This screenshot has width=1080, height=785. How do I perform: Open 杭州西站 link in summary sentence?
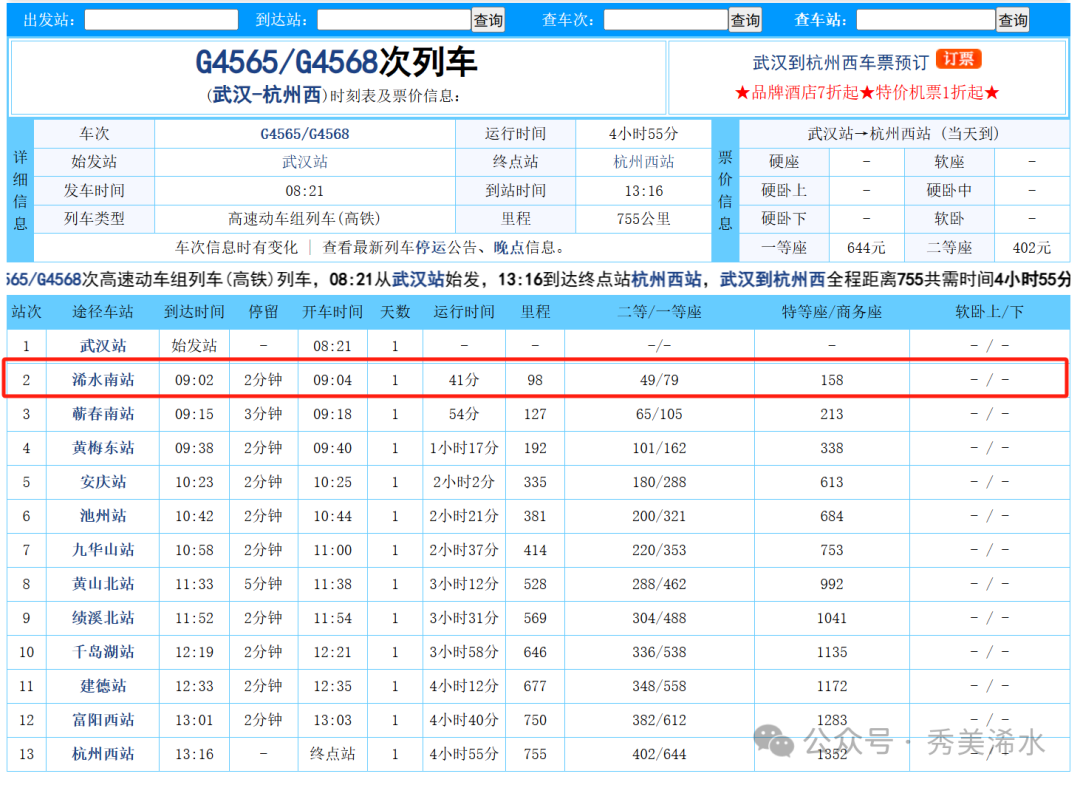[667, 280]
